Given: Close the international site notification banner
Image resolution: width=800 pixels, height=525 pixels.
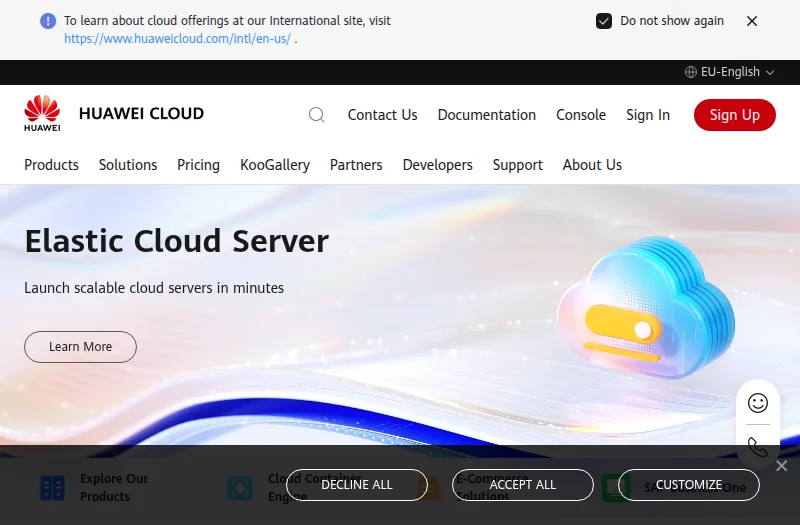Looking at the screenshot, I should pos(752,21).
